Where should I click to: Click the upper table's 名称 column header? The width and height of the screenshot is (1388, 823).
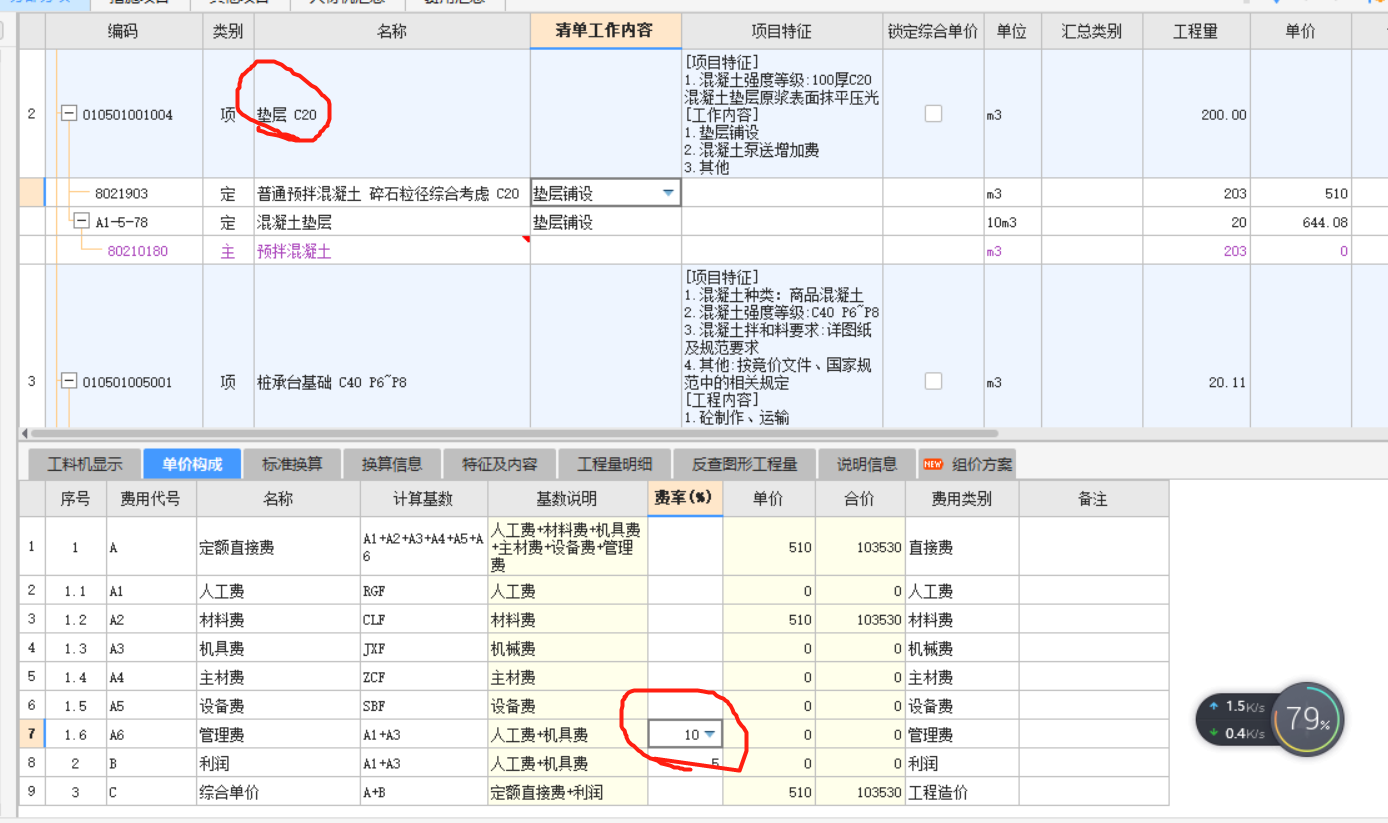[392, 31]
